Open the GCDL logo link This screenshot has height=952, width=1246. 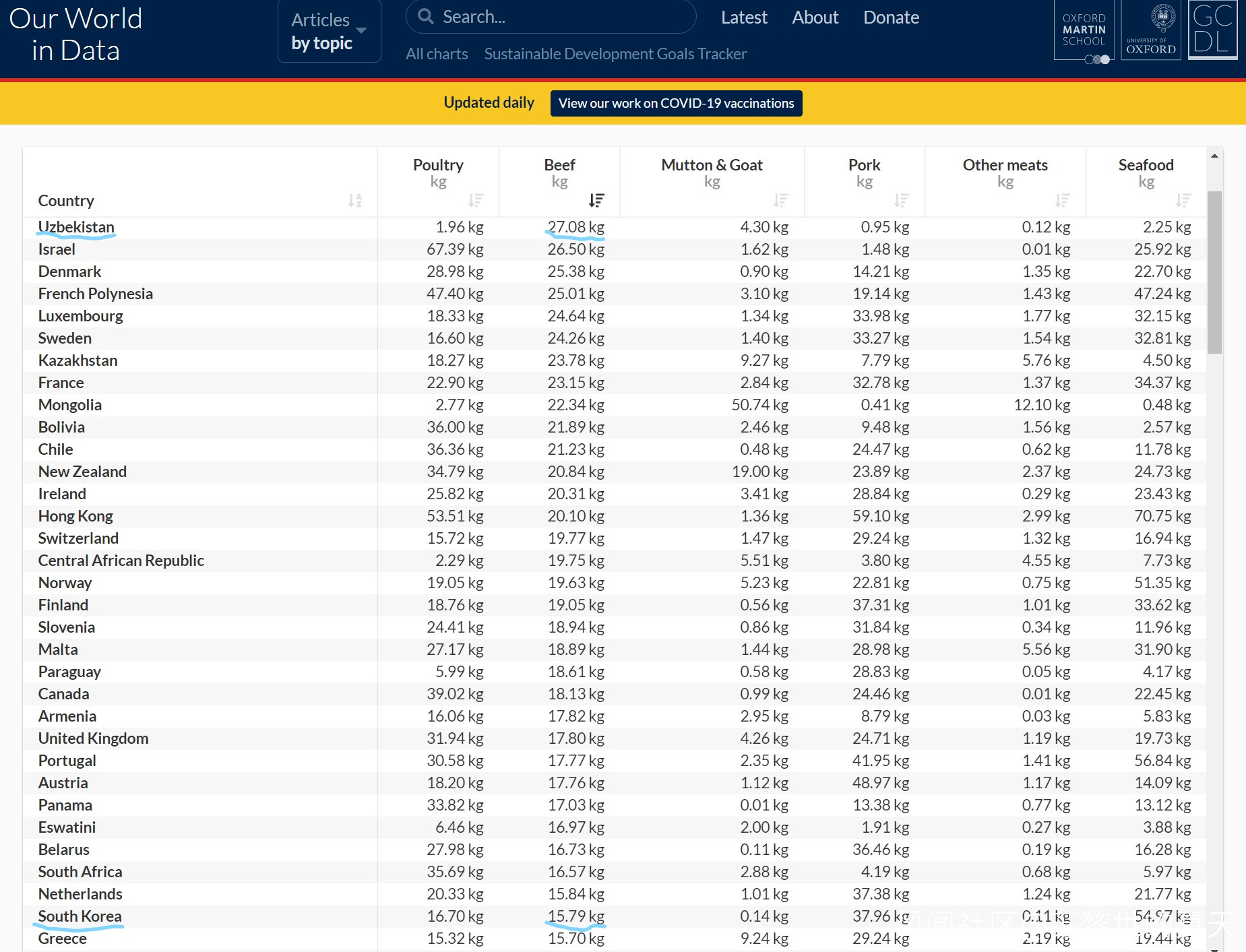[1212, 31]
